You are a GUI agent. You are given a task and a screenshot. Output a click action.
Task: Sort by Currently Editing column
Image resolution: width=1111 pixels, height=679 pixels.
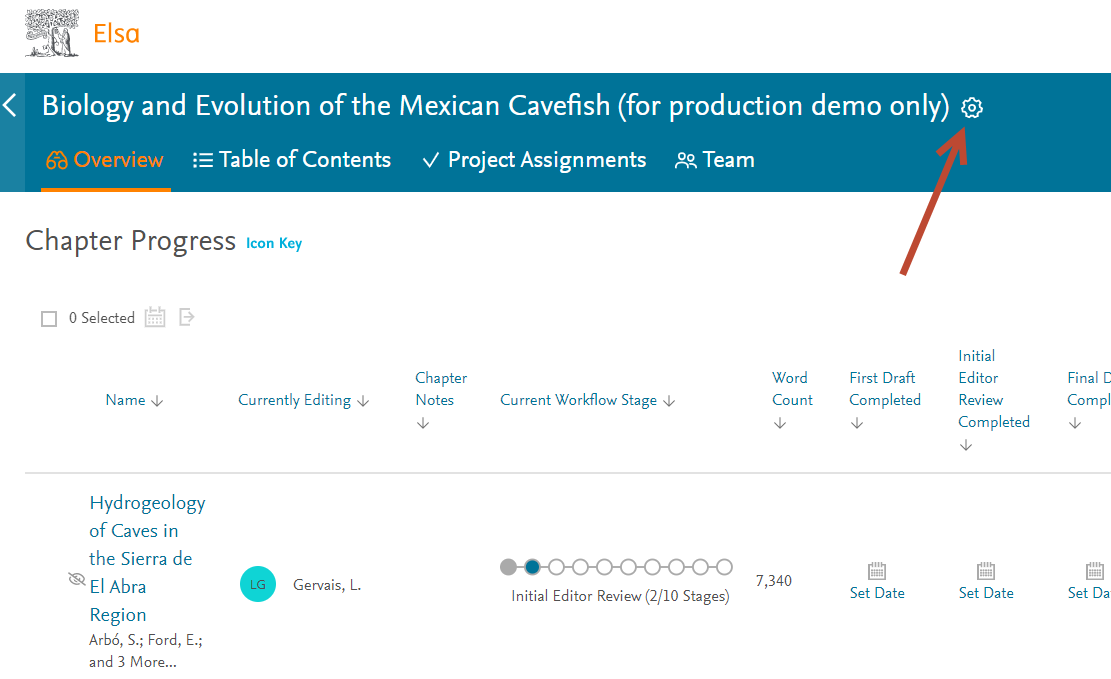(x=303, y=400)
